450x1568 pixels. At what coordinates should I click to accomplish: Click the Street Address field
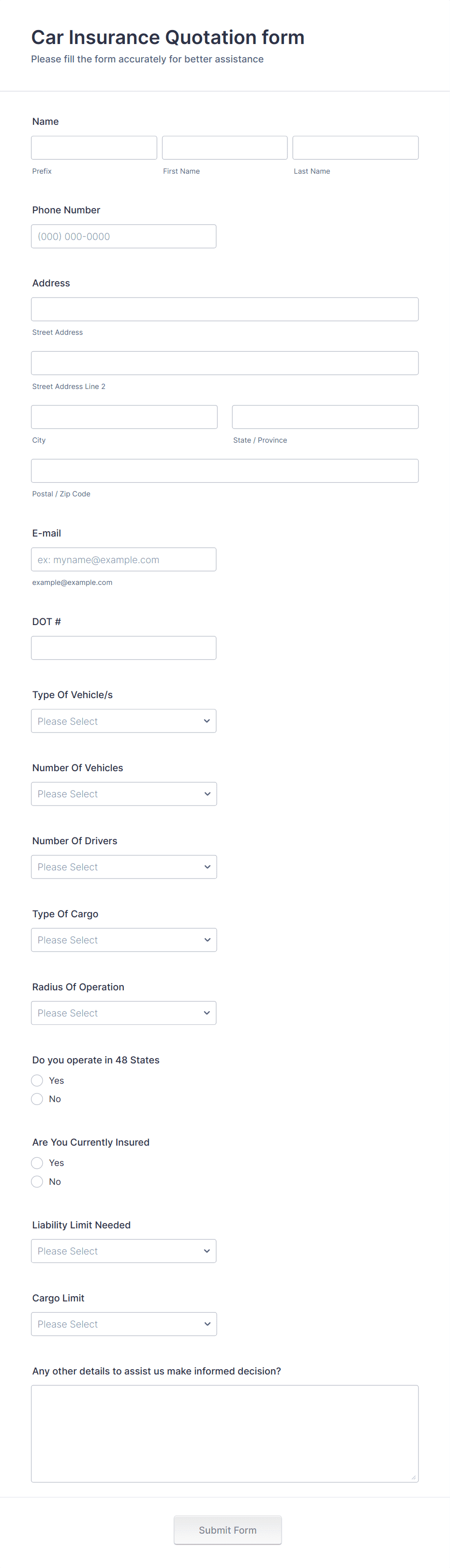pos(224,309)
